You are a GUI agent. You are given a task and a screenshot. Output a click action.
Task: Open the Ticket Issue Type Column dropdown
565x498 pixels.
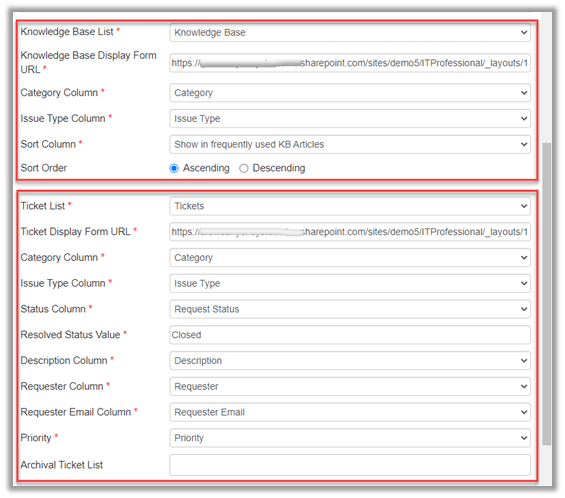(x=350, y=283)
